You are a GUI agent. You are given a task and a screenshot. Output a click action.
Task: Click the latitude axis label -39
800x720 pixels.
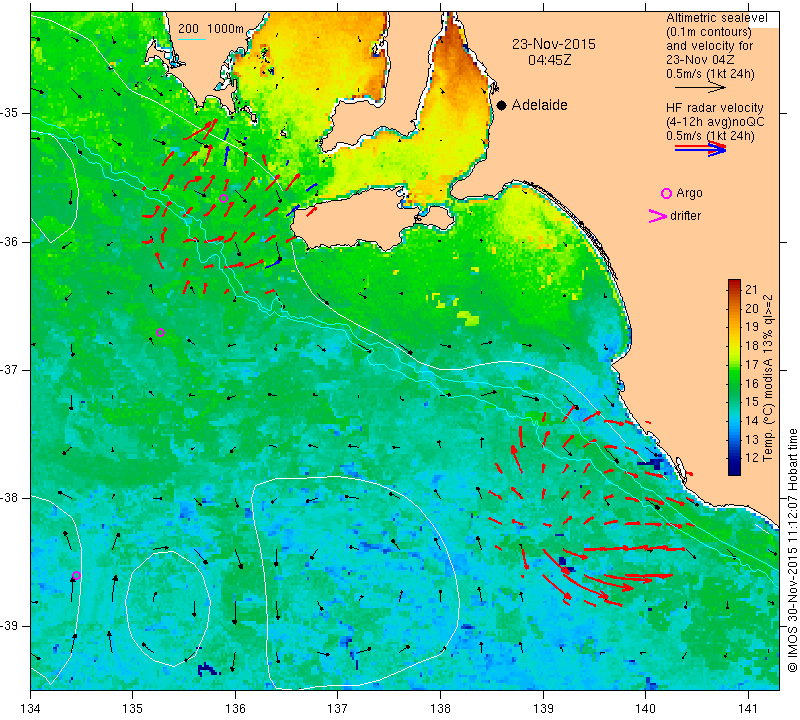click(10, 626)
